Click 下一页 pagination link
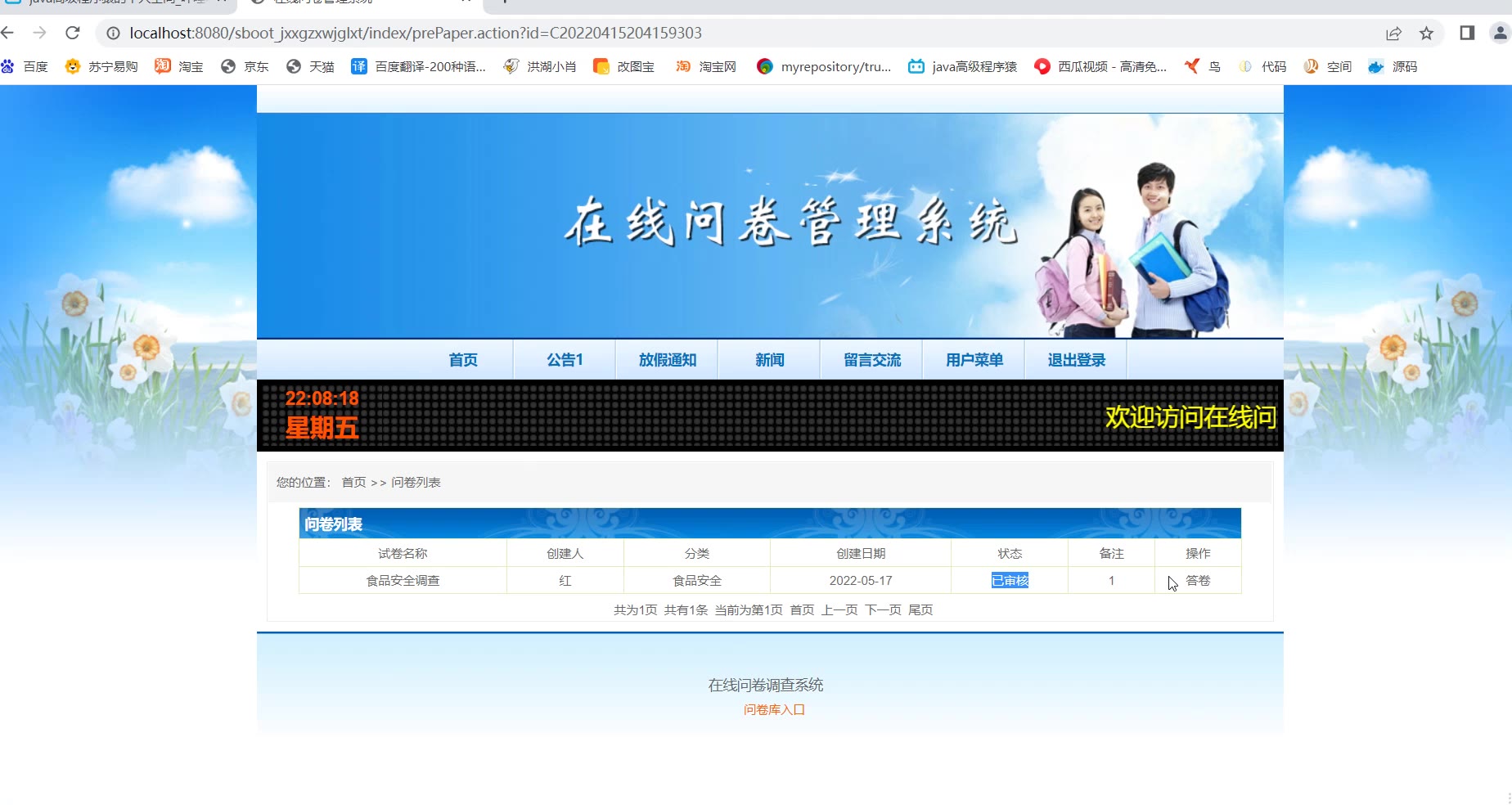The width and height of the screenshot is (1512, 805). tap(883, 610)
